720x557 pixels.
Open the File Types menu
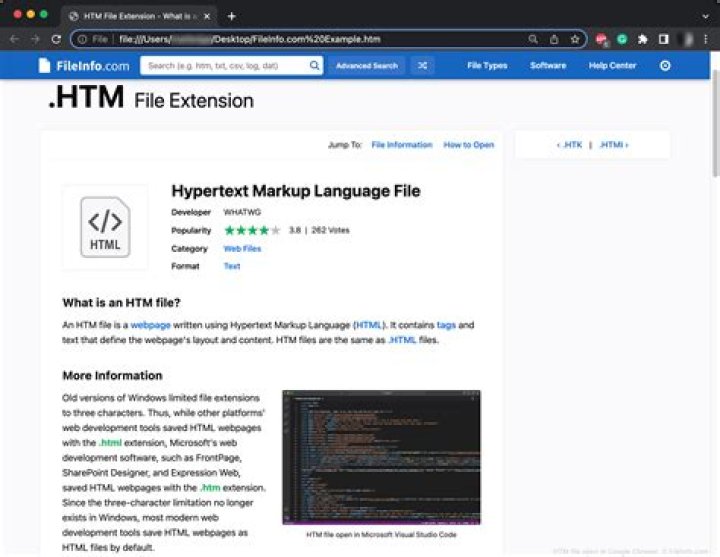[x=487, y=66]
